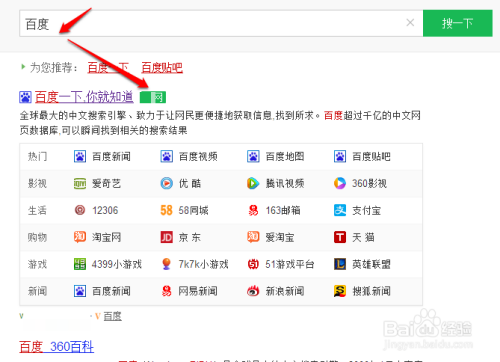Open the 百度_360百科 result title
Viewport: 500px width, 362px height.
click(x=56, y=347)
